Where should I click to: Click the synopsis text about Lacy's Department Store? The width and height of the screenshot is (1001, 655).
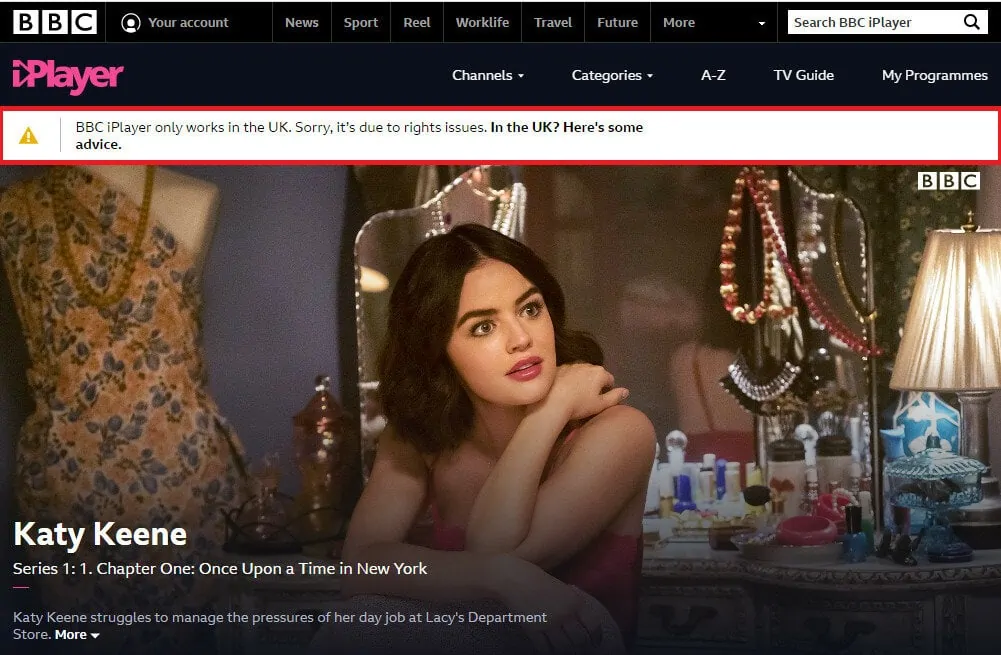tap(280, 626)
